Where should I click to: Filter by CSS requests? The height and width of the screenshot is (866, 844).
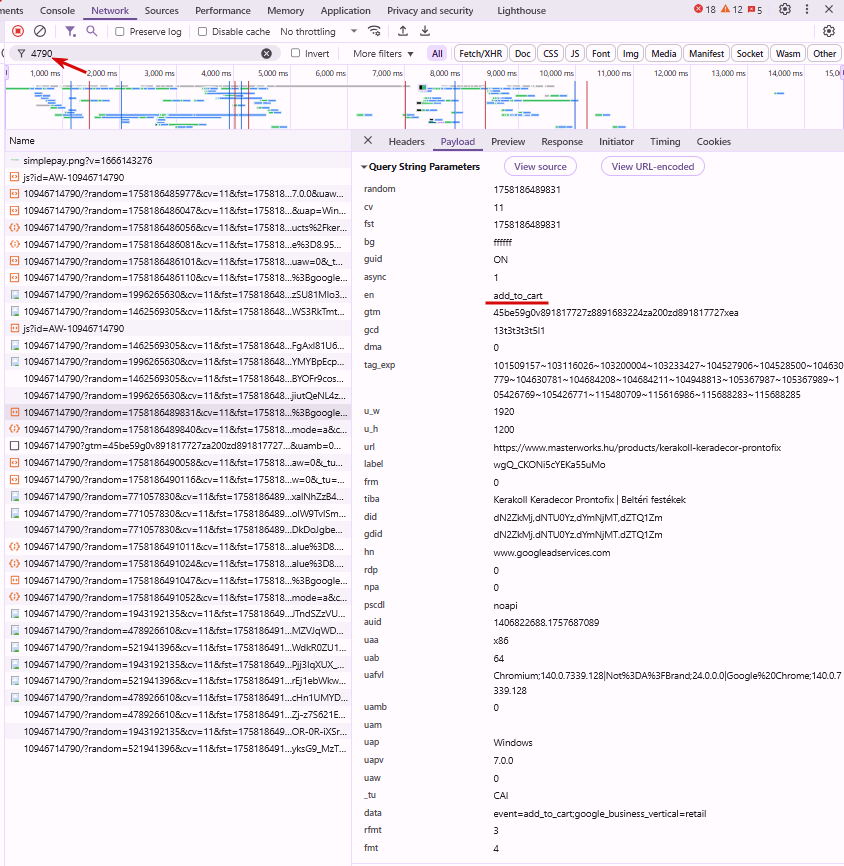click(x=551, y=54)
